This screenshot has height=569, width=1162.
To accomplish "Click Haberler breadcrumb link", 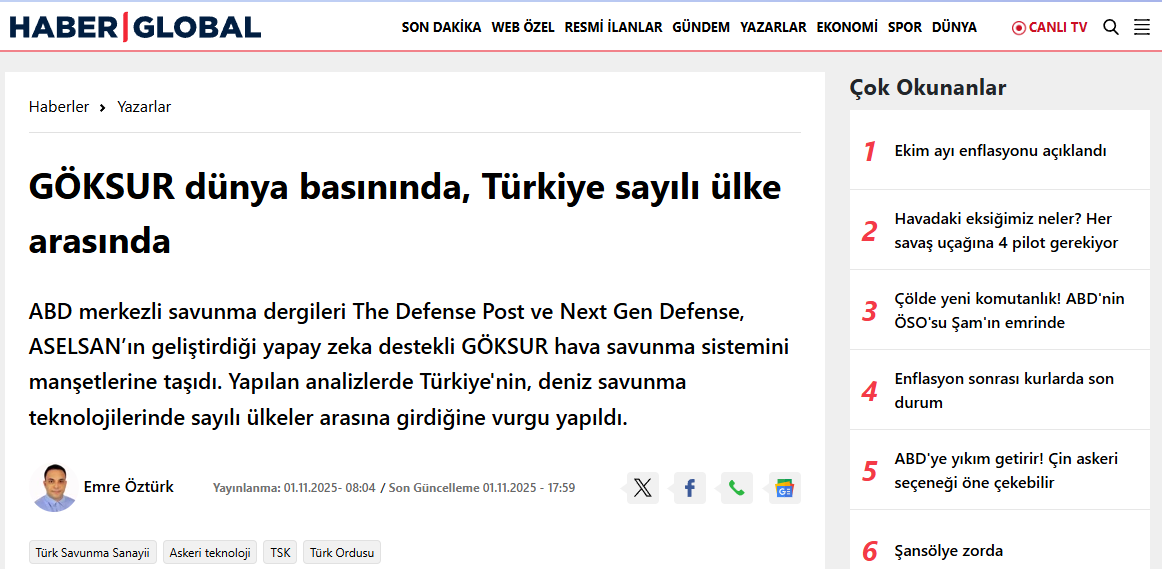I will pyautogui.click(x=59, y=107).
